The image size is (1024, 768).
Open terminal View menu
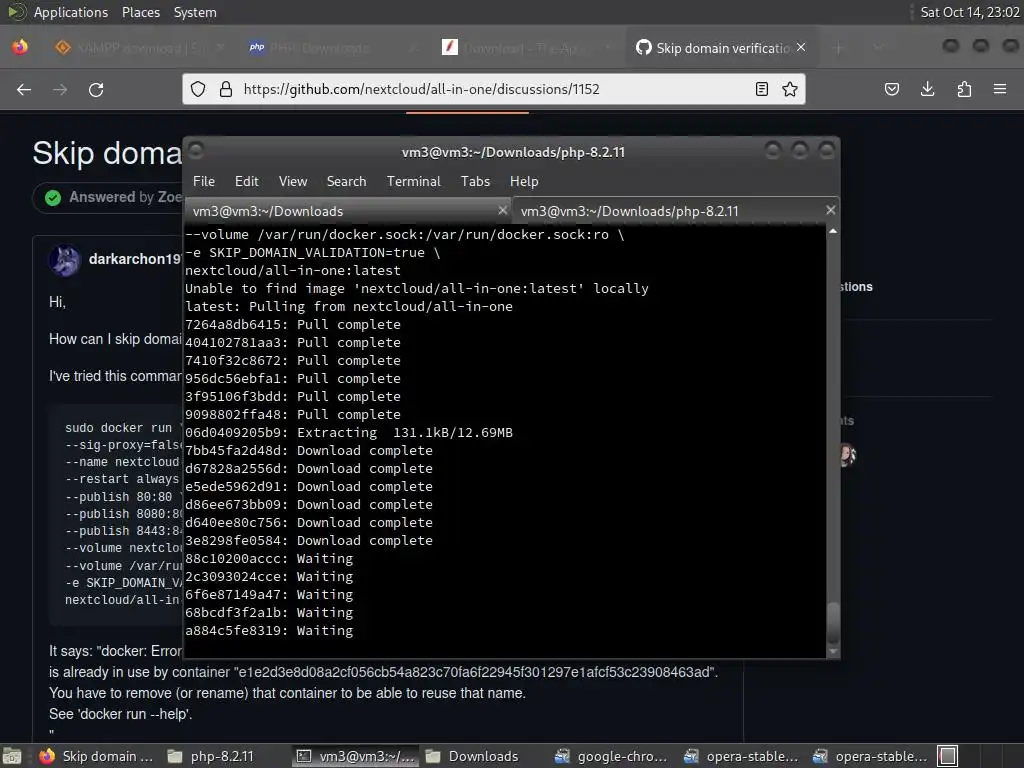293,182
